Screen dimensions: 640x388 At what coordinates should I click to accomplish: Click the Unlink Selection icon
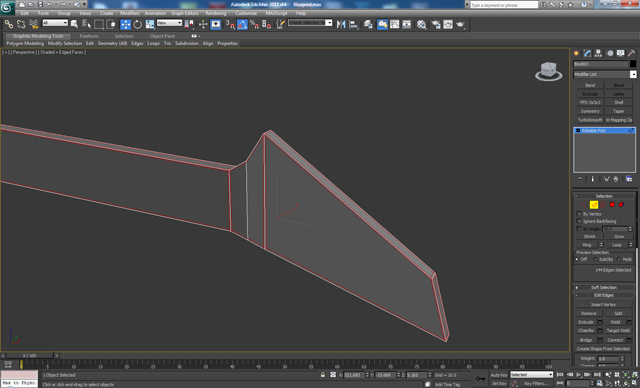(x=21, y=24)
